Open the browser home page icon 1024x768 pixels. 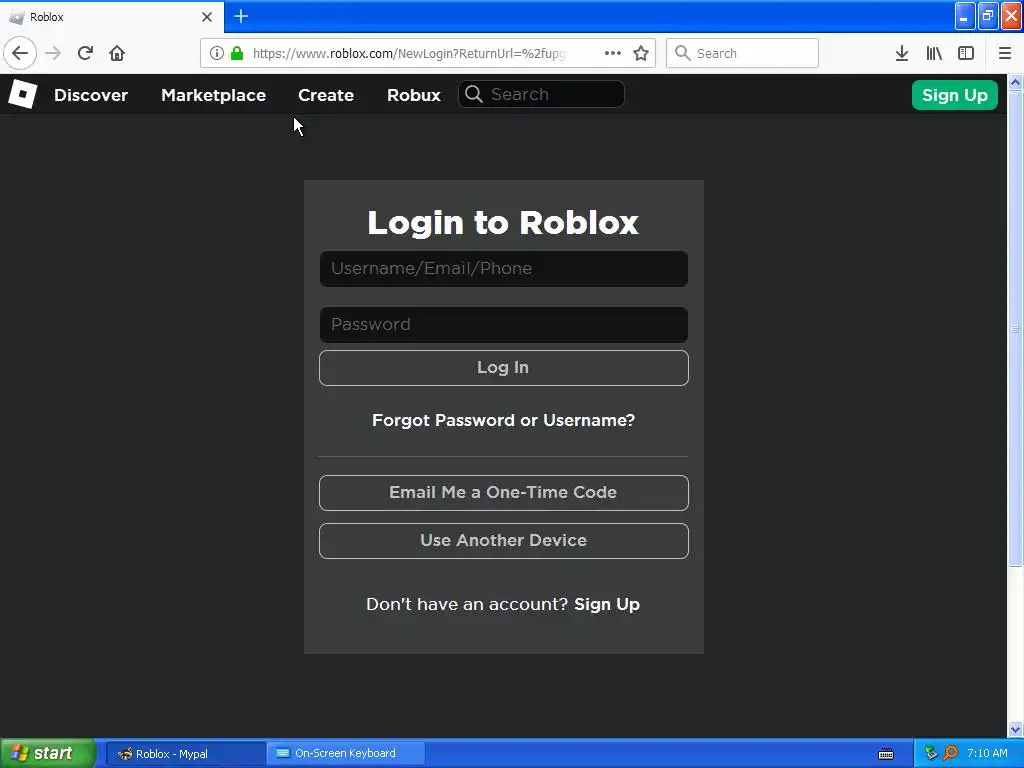click(x=117, y=53)
